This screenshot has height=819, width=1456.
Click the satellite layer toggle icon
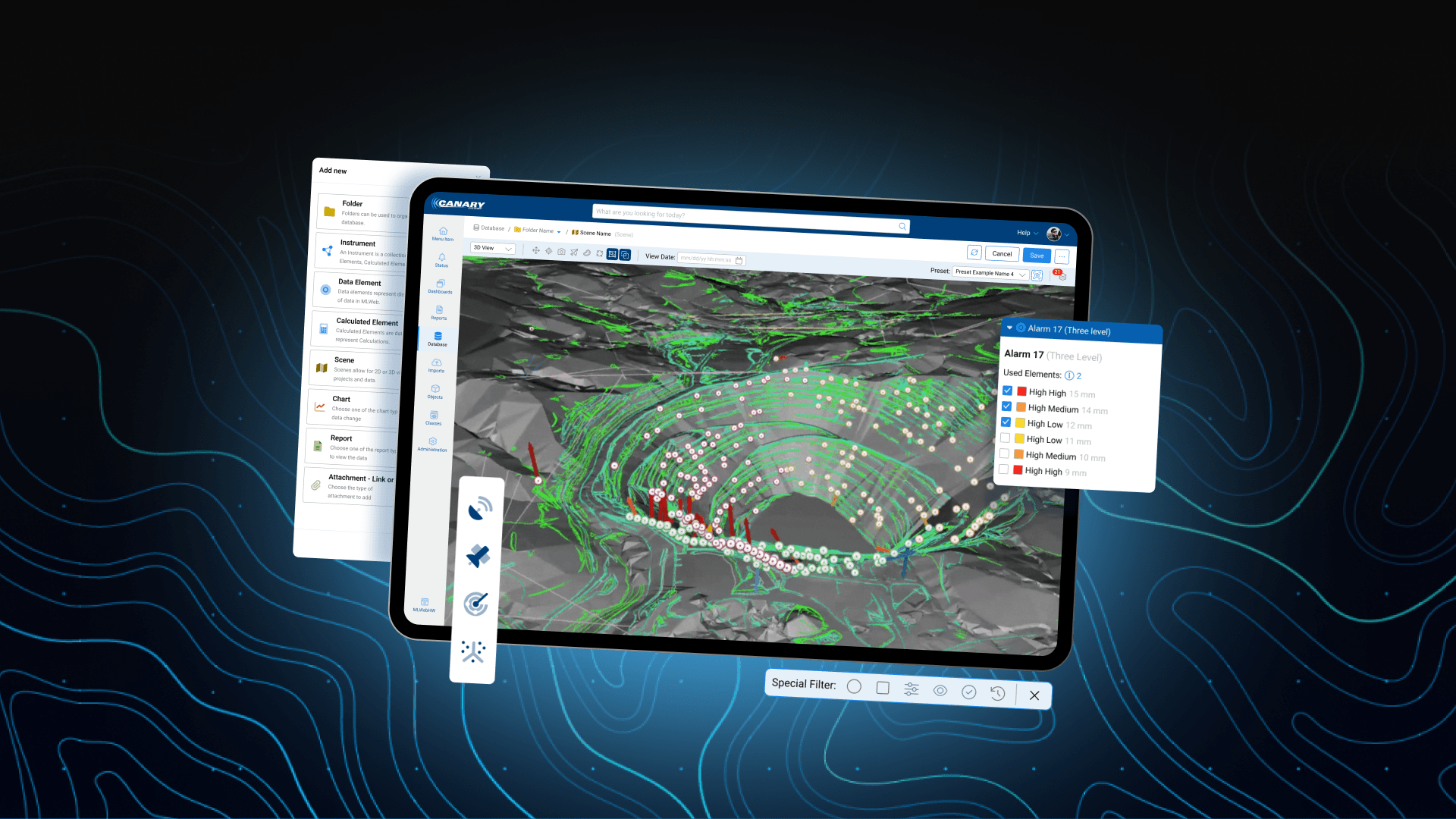tap(477, 555)
